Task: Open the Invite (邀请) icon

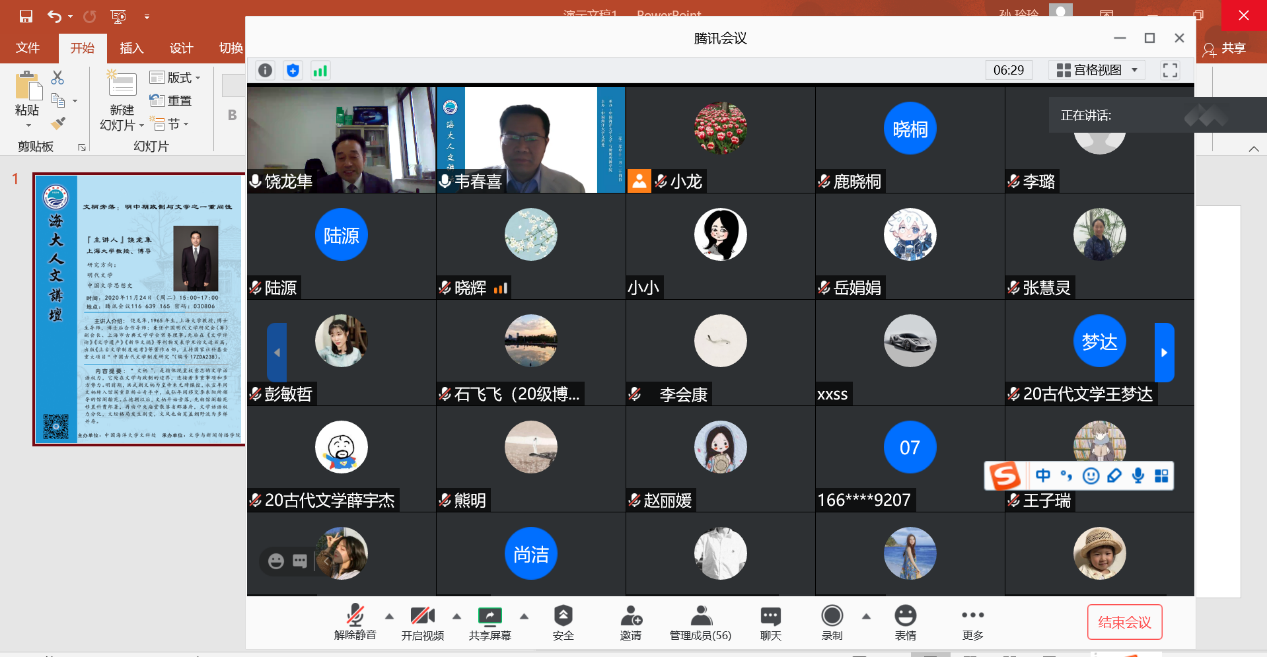Action: click(x=630, y=622)
